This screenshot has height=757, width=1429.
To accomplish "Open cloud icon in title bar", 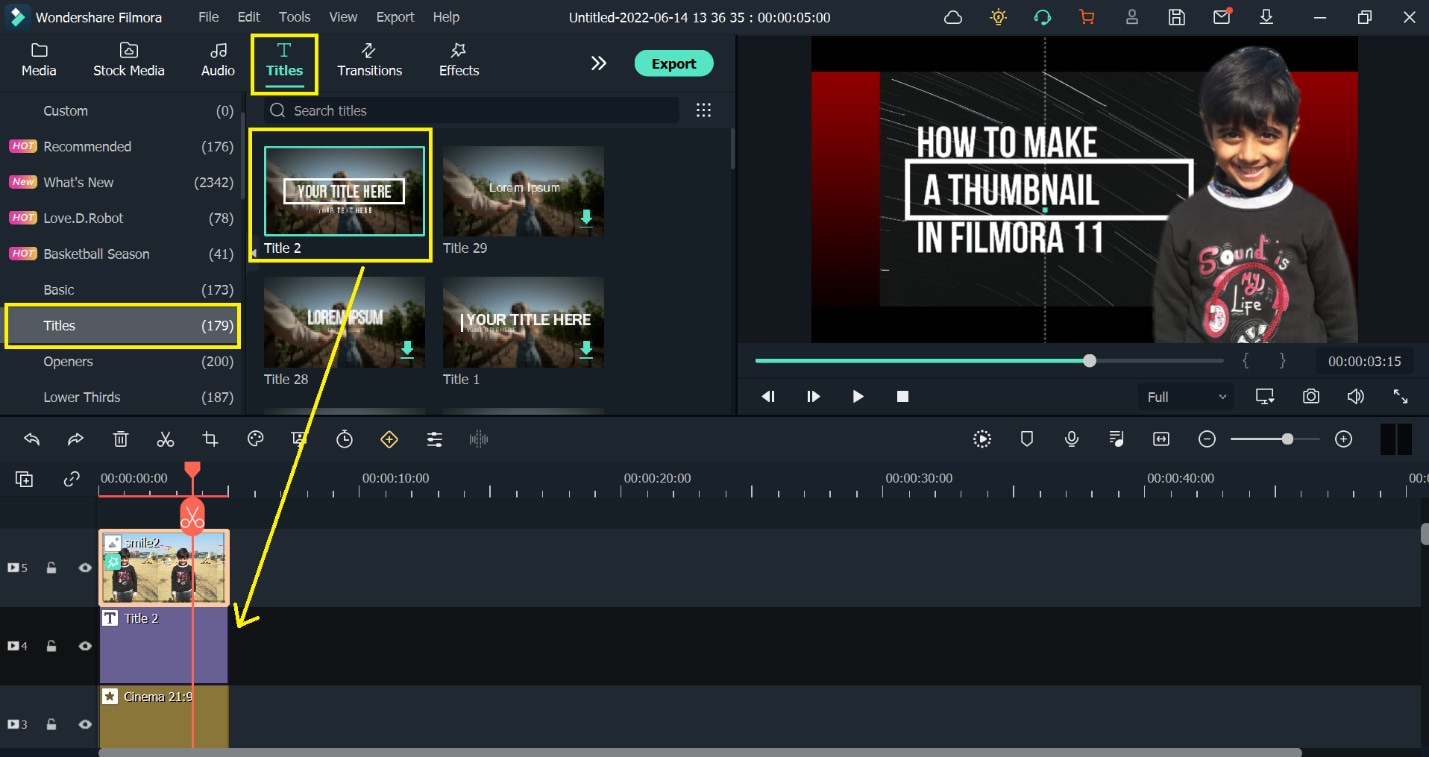I will click(x=954, y=17).
